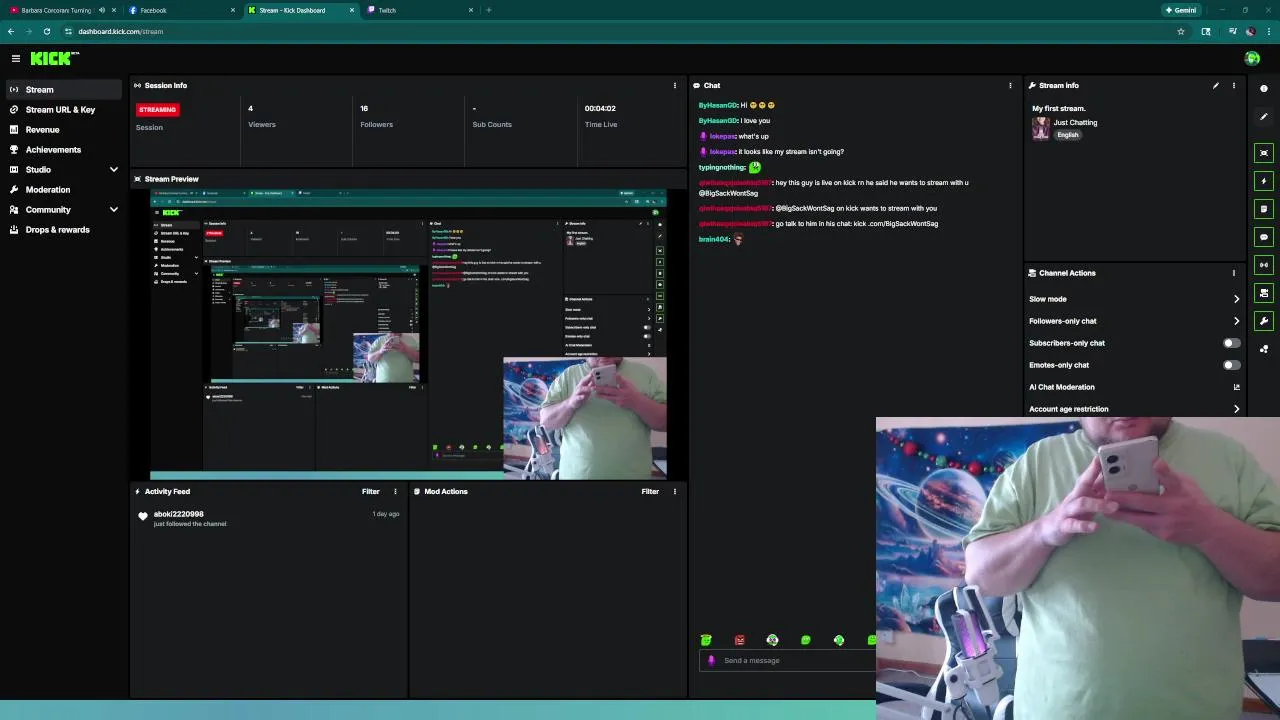Toggle the wrench widget icon in right rail
The height and width of the screenshot is (720, 1280).
(1264, 321)
